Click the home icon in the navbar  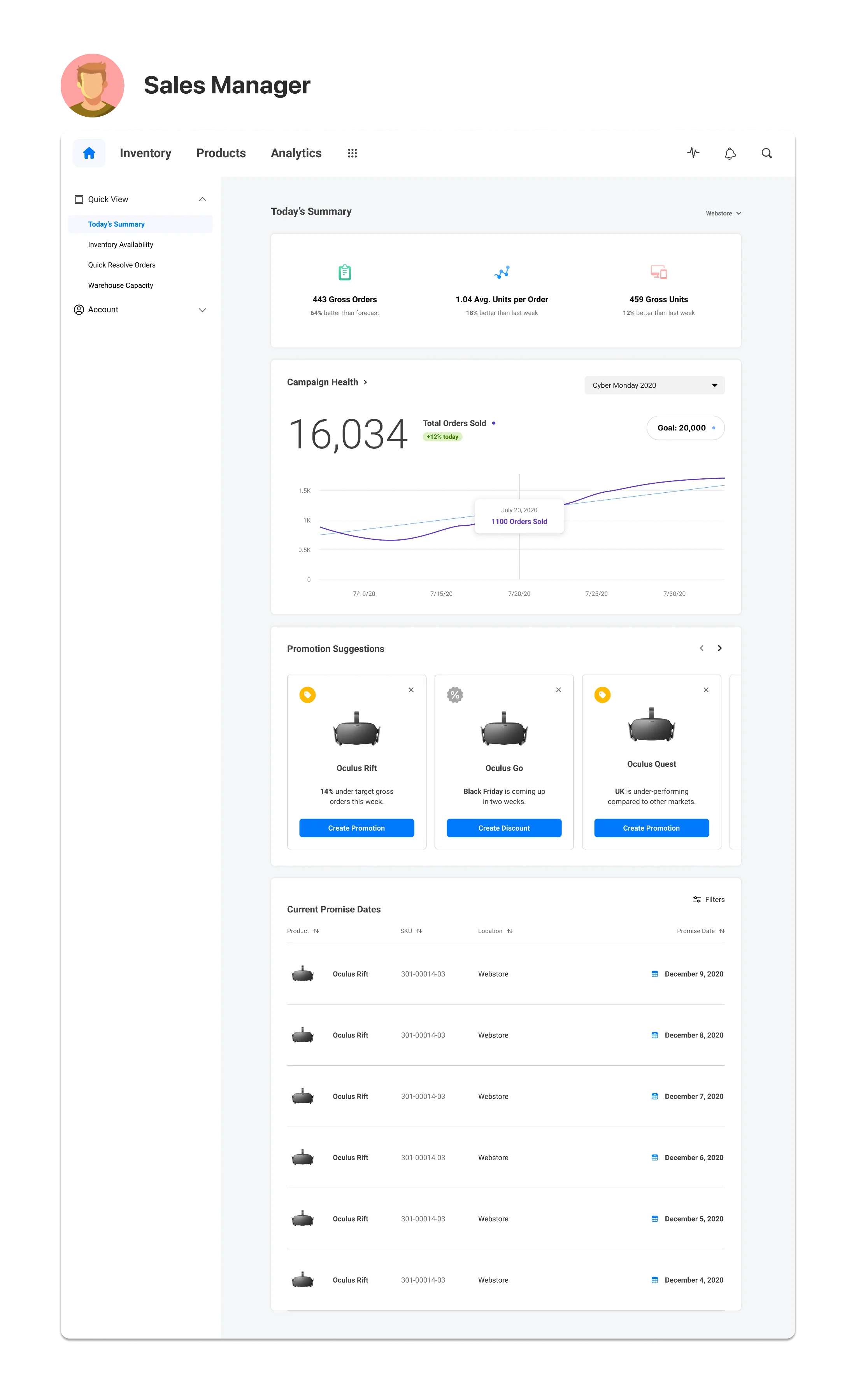click(x=89, y=153)
